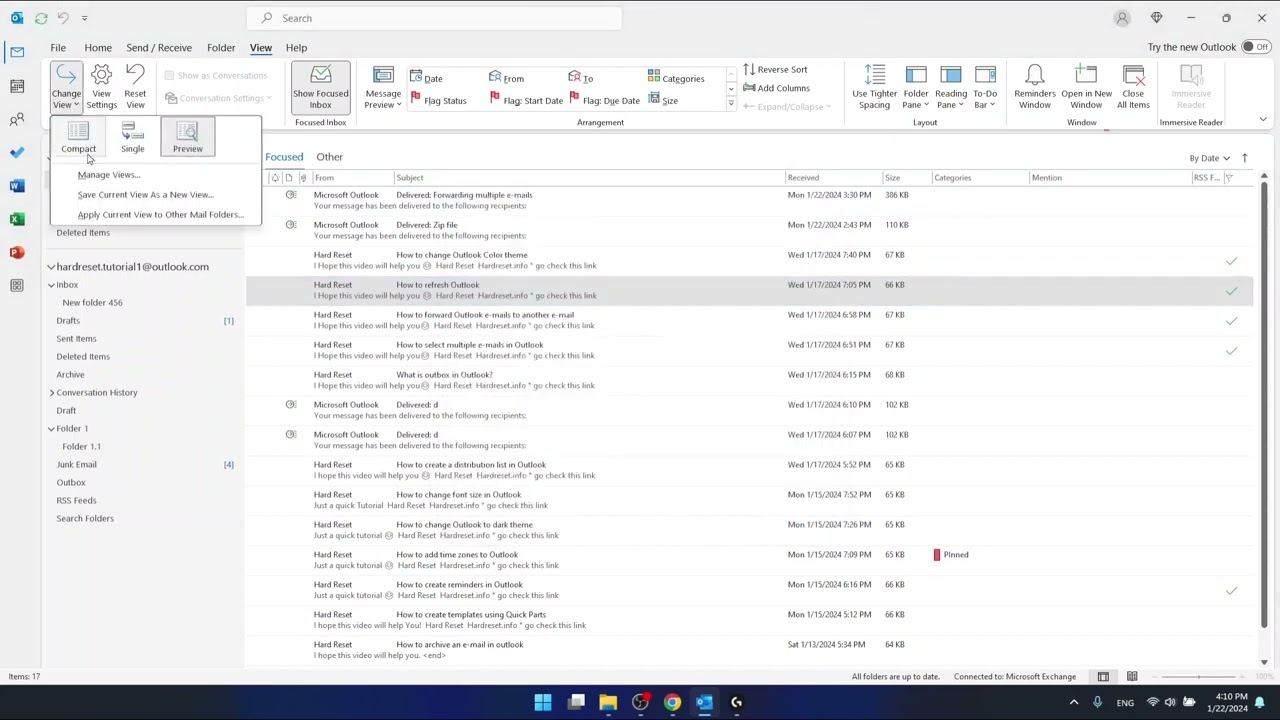Switch to the Home tab

[x=98, y=47]
